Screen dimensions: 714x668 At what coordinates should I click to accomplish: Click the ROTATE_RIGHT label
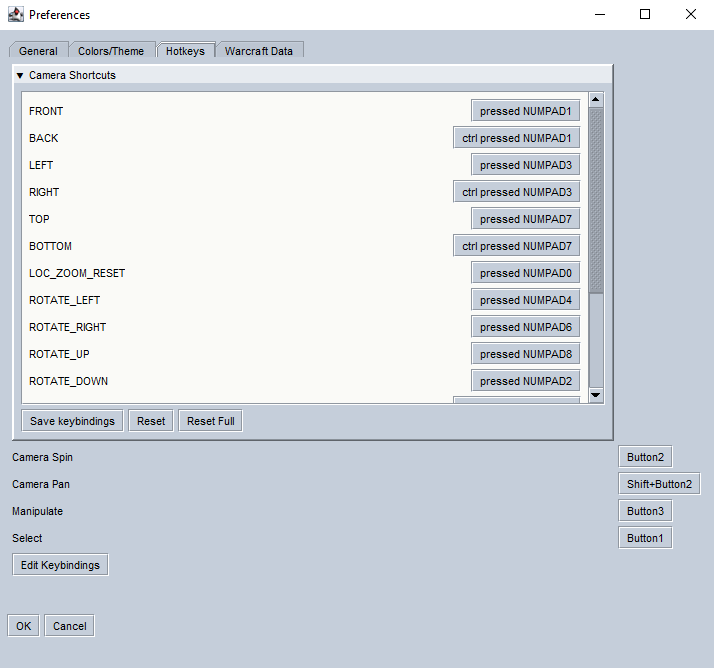[67, 327]
